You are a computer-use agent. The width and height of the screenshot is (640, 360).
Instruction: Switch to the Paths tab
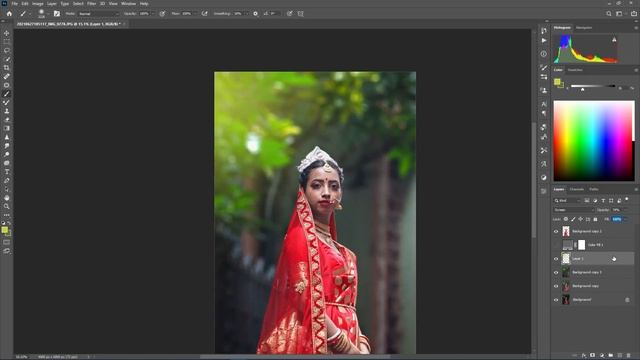point(594,189)
